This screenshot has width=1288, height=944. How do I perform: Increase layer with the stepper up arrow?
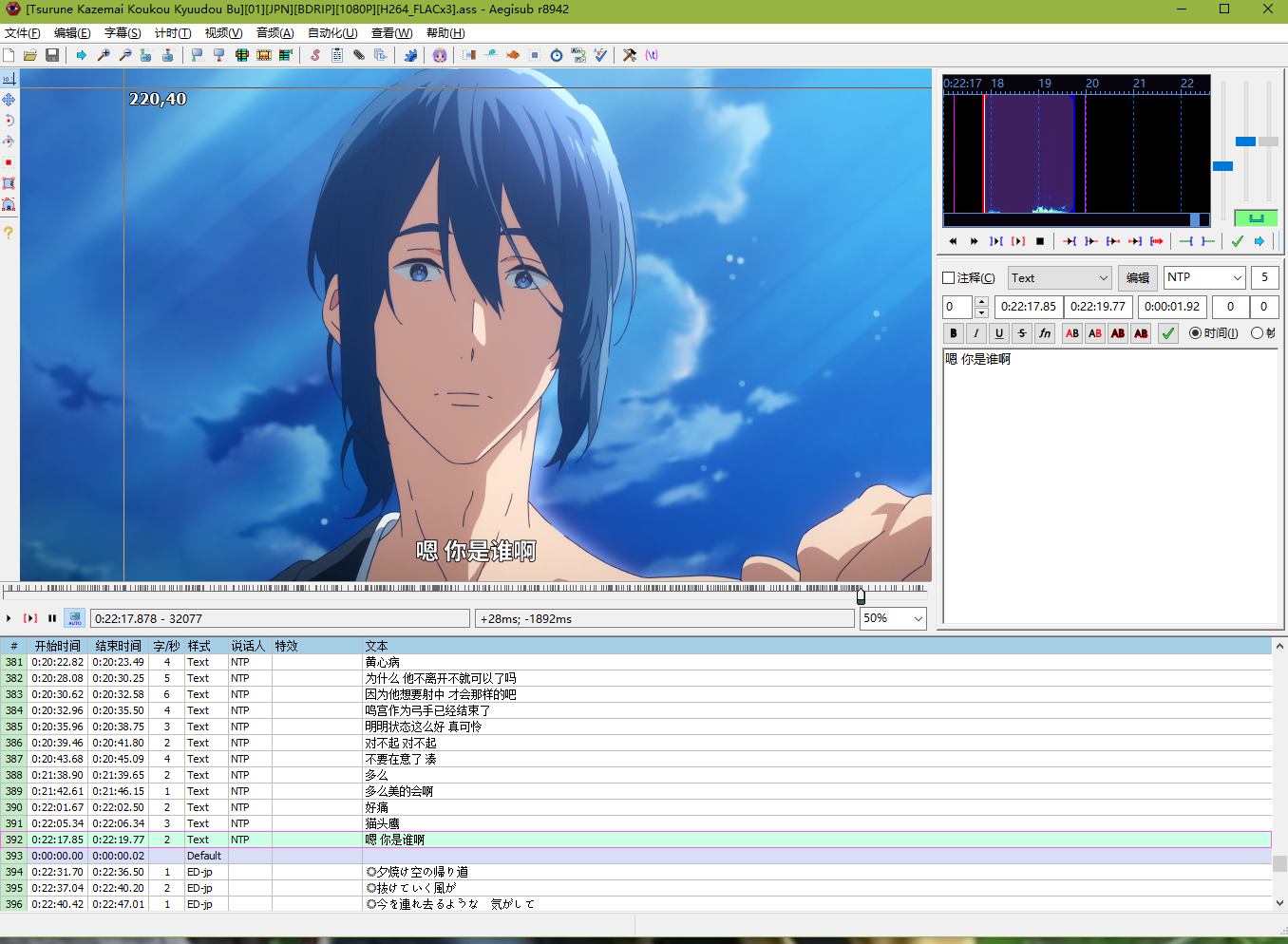pos(981,302)
